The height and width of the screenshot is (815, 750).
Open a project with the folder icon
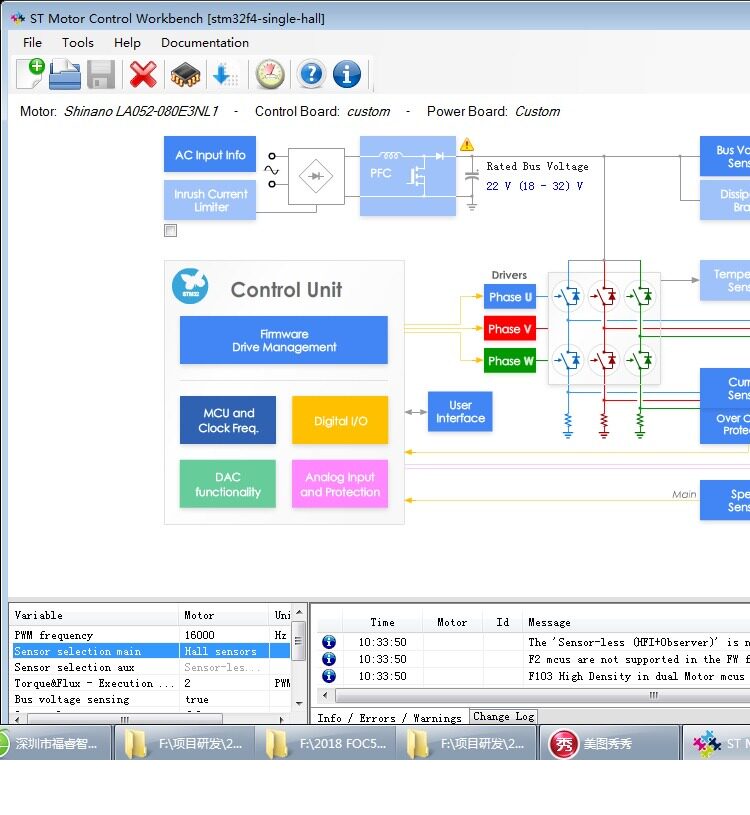(x=65, y=74)
